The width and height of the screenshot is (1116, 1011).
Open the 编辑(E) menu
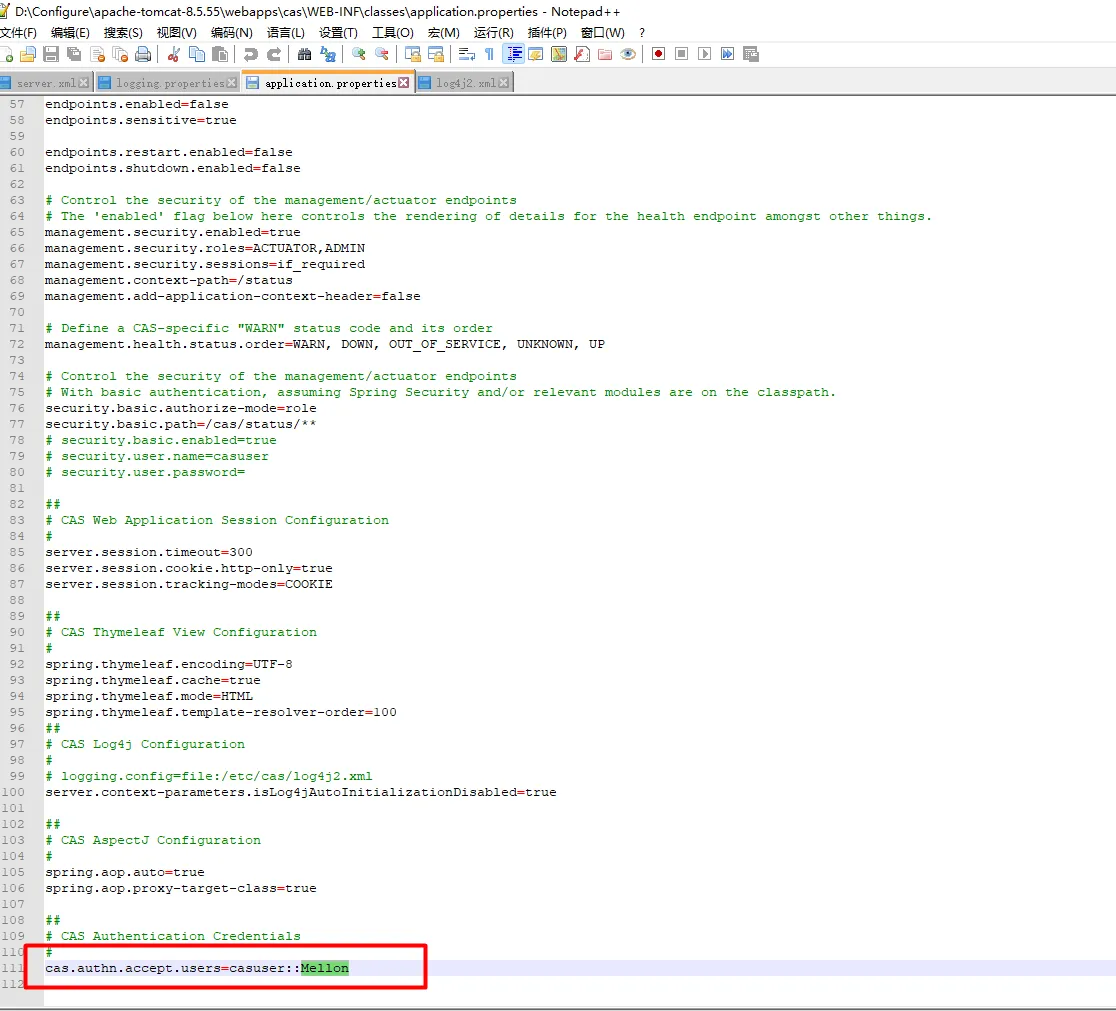70,33
